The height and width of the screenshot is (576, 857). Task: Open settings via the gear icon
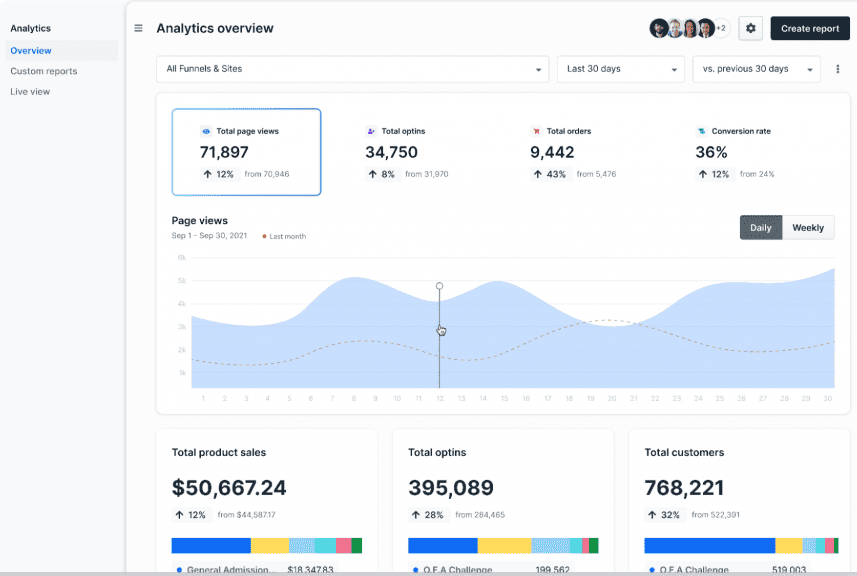(750, 28)
